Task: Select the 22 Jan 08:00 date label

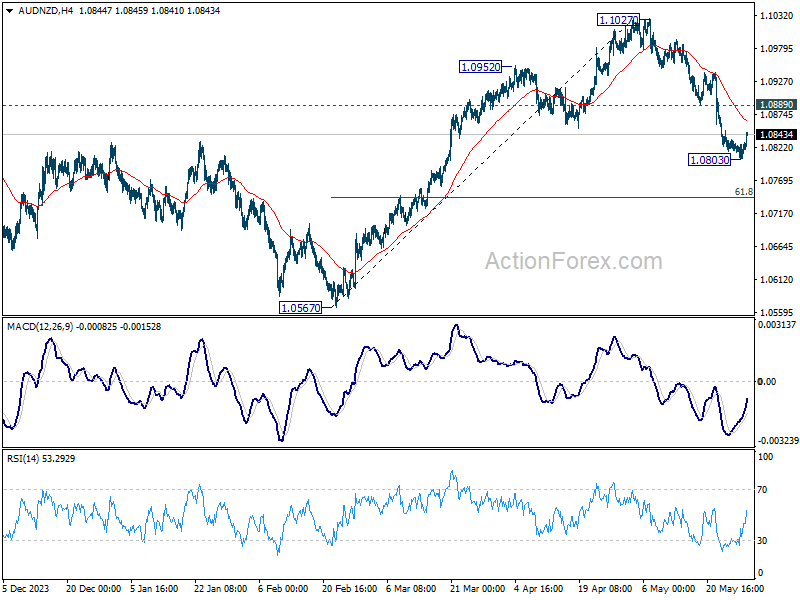Action: tap(220, 588)
